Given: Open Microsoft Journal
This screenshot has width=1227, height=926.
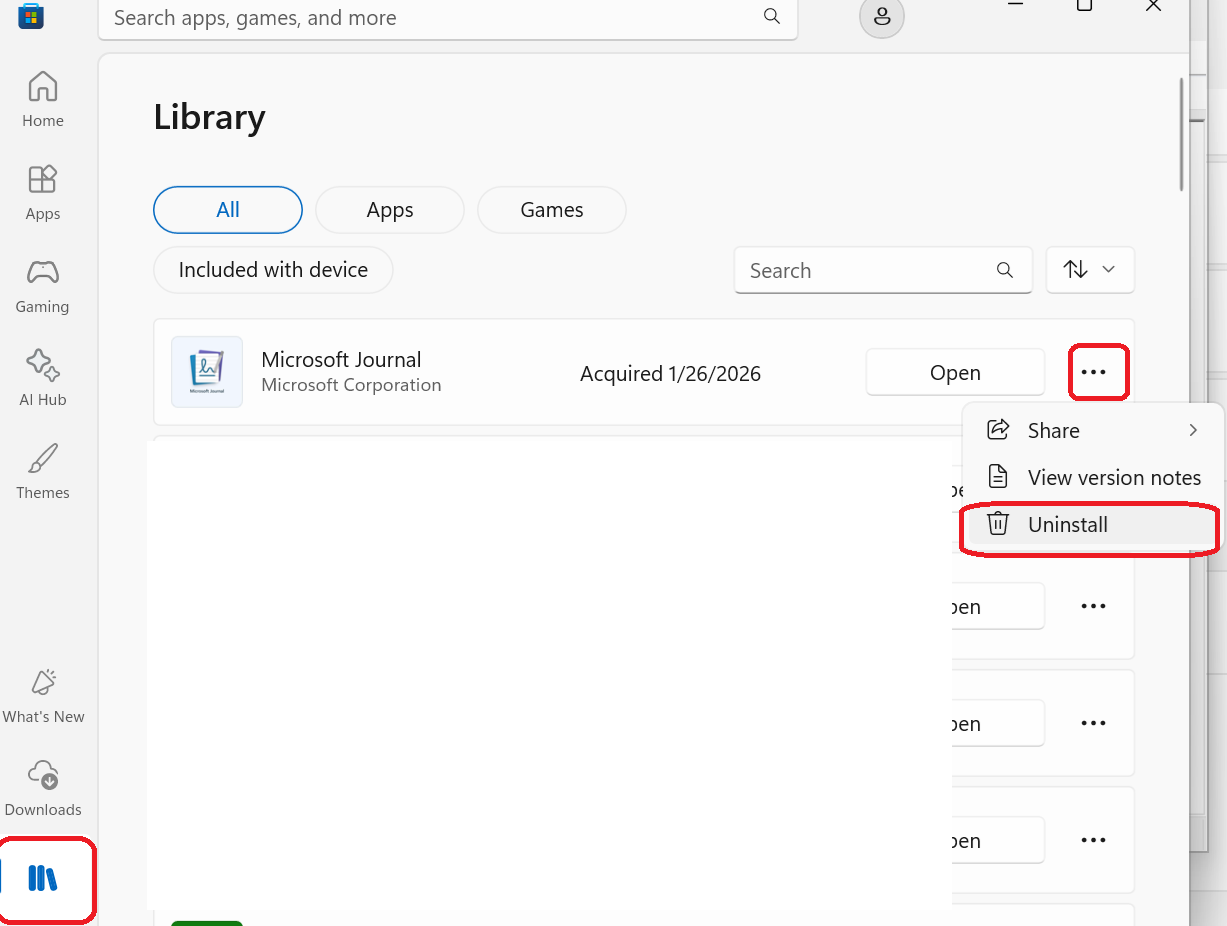Looking at the screenshot, I should coord(954,371).
